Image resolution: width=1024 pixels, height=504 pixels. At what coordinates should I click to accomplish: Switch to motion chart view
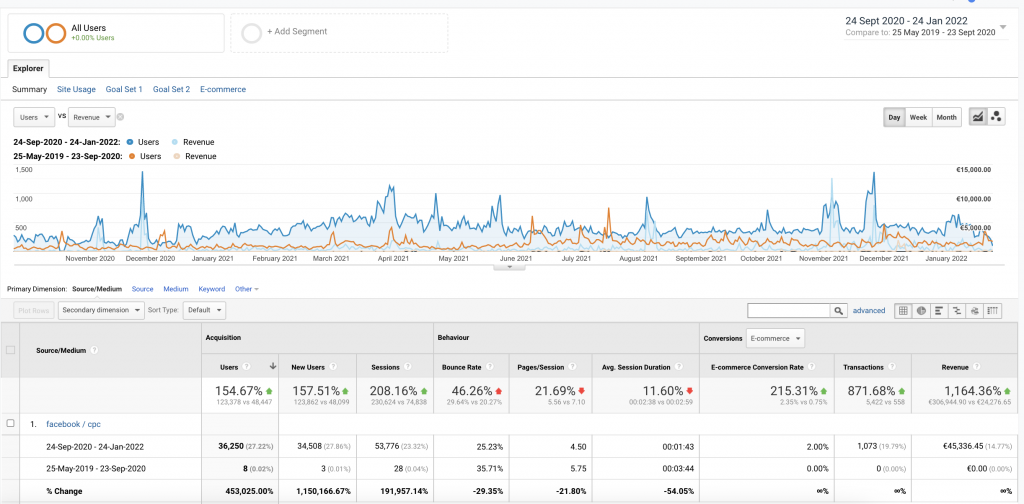[996, 117]
